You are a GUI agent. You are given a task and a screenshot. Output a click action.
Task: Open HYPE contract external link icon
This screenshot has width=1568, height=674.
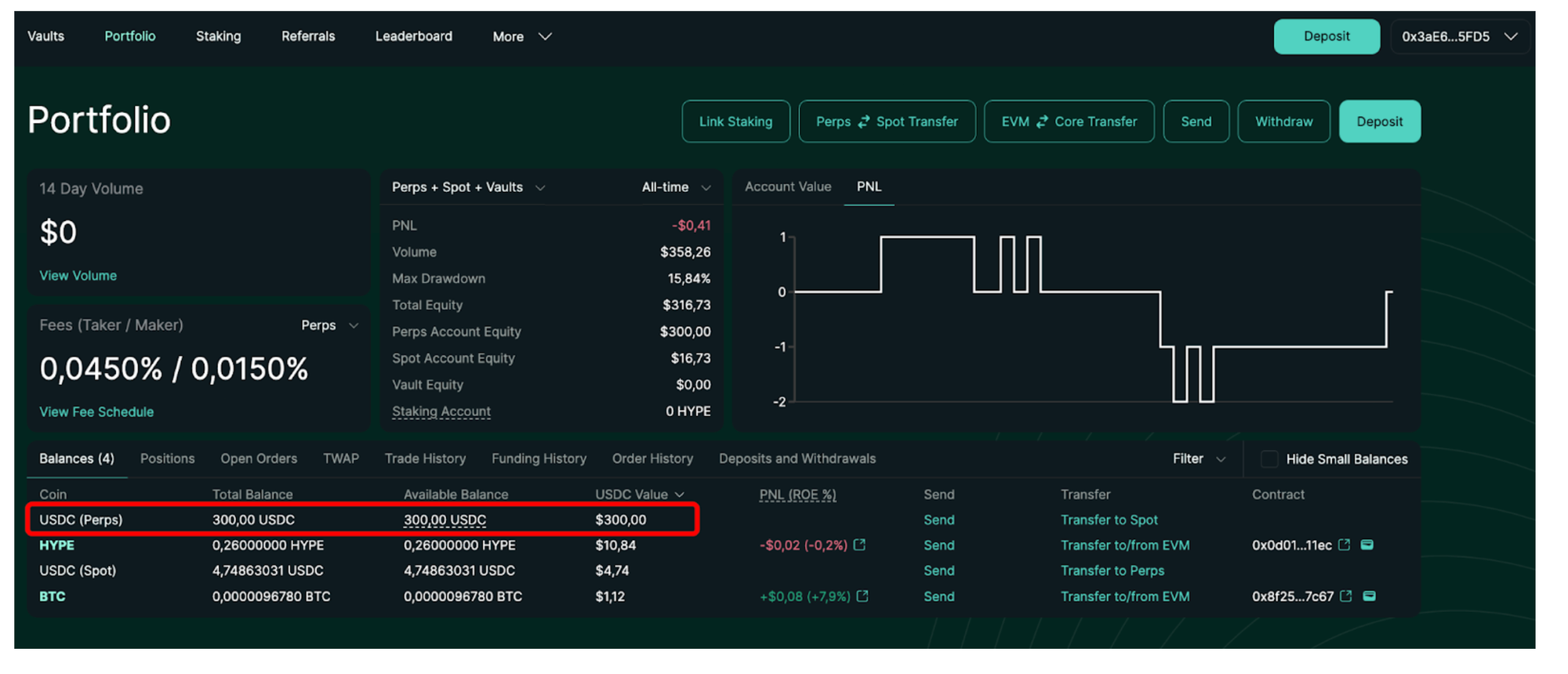(x=1345, y=545)
